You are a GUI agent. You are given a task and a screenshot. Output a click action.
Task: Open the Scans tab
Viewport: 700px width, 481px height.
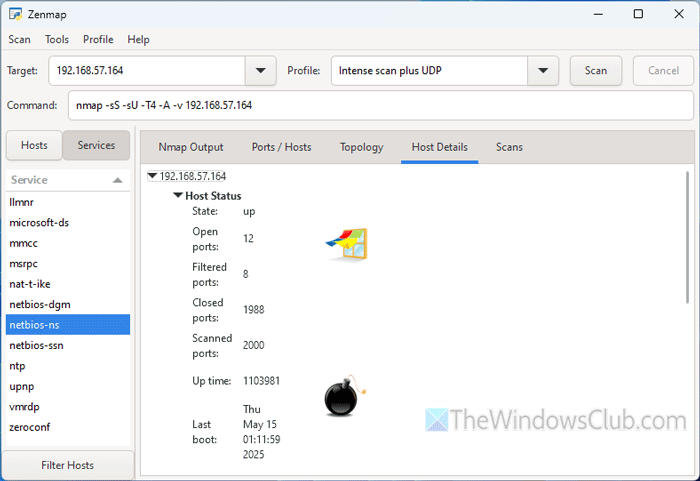pyautogui.click(x=509, y=147)
